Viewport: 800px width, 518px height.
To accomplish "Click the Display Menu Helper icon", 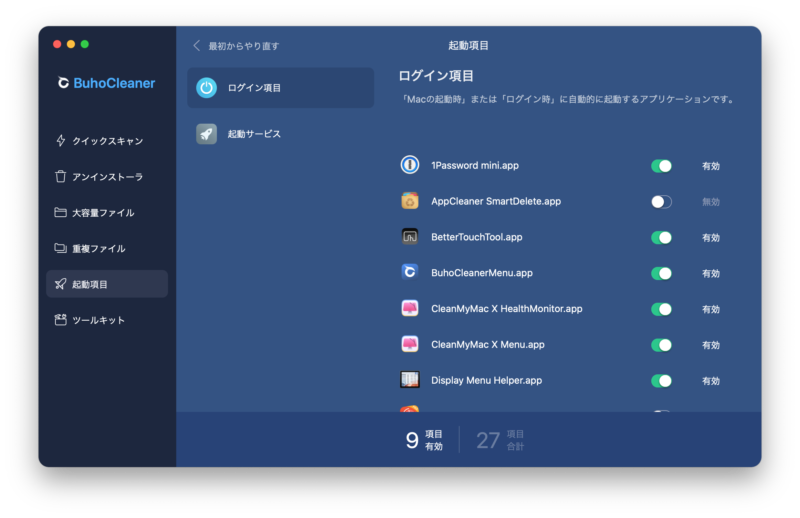I will [410, 380].
